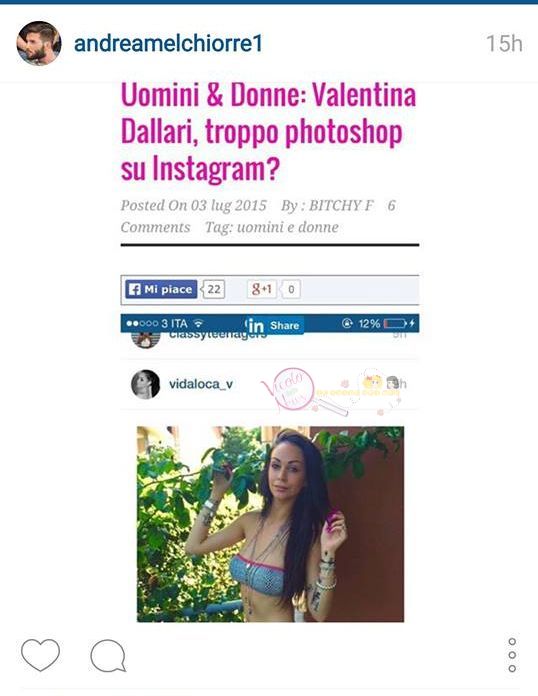Click the BITCHY F author name
538x696 pixels.
341,206
